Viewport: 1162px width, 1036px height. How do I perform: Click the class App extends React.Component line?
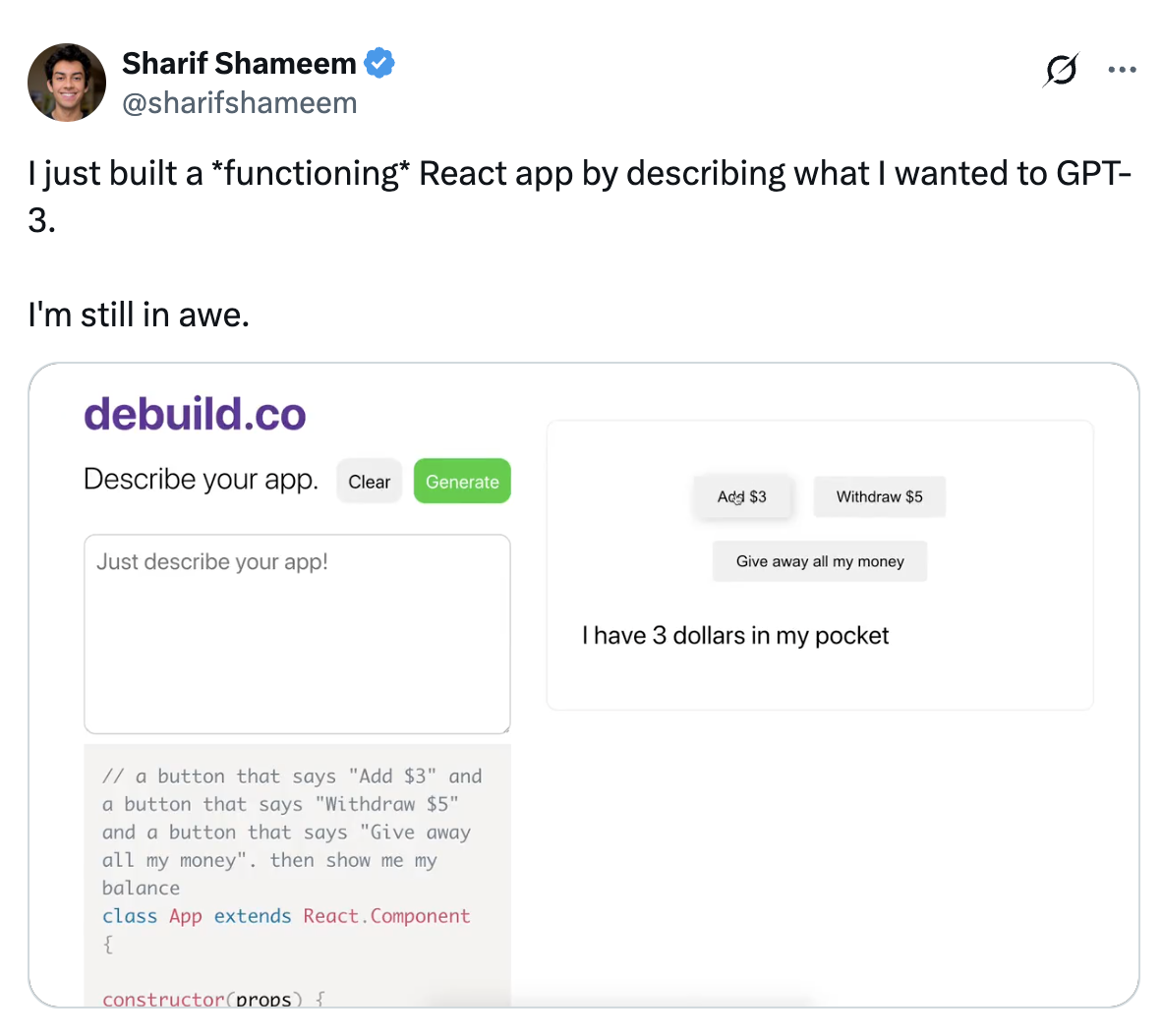click(286, 917)
